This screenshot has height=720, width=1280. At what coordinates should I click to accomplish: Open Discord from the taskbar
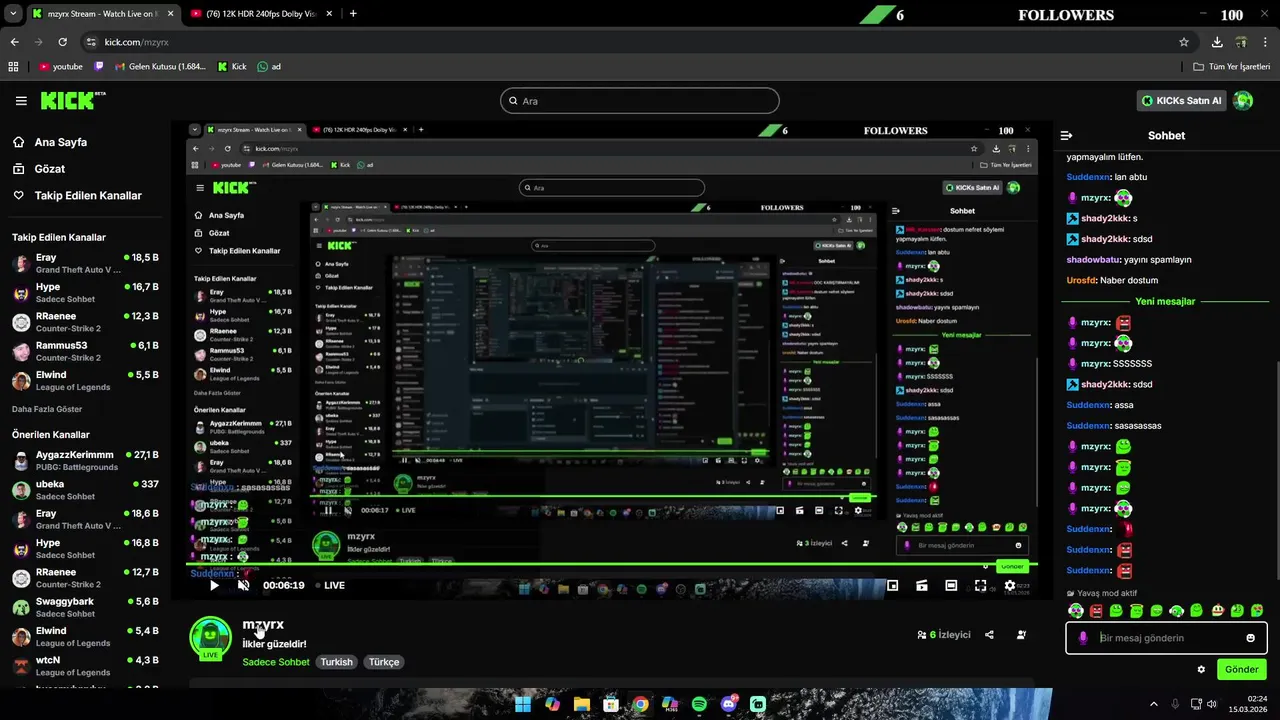point(729,704)
